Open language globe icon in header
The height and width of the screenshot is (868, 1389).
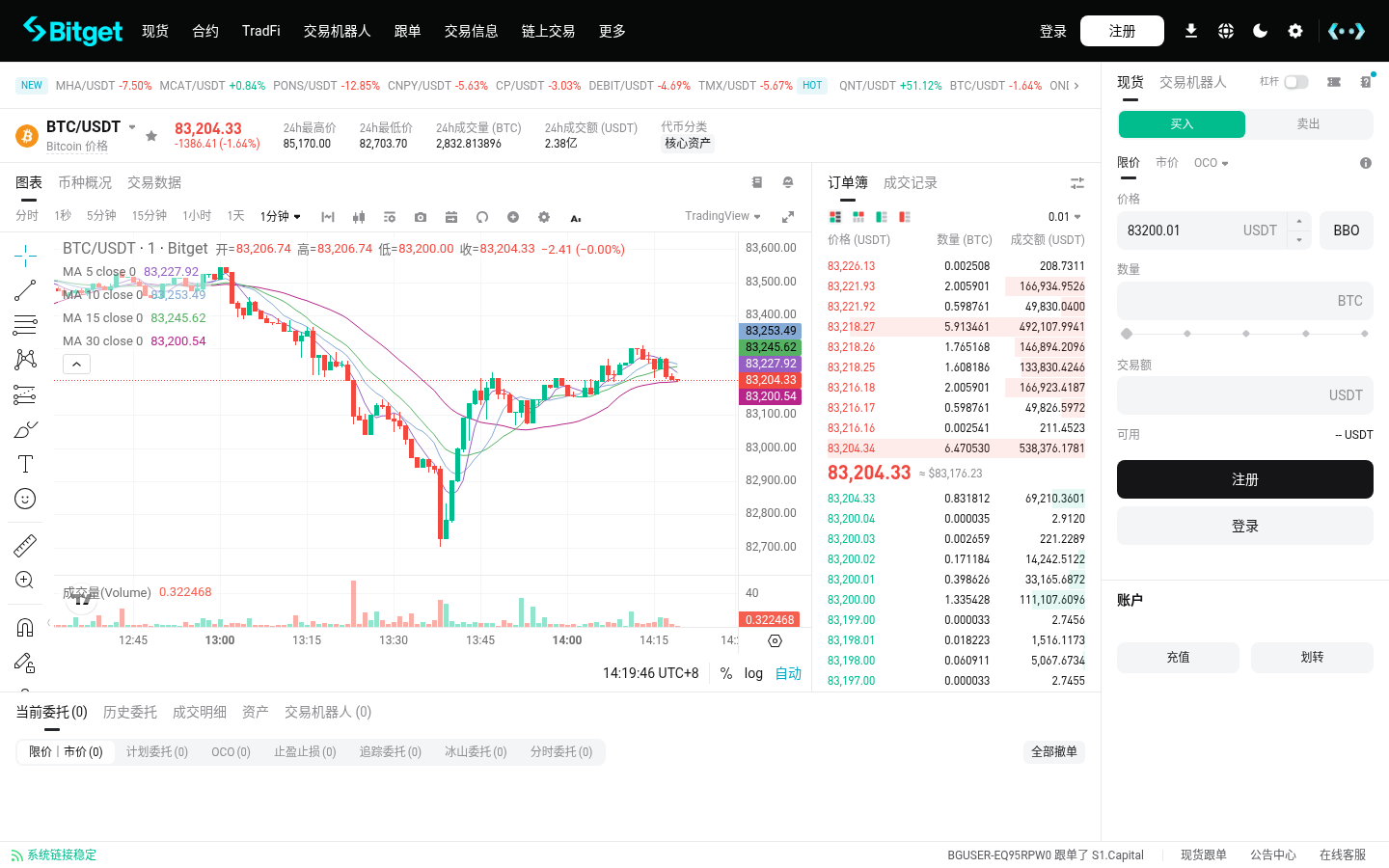pyautogui.click(x=1226, y=31)
